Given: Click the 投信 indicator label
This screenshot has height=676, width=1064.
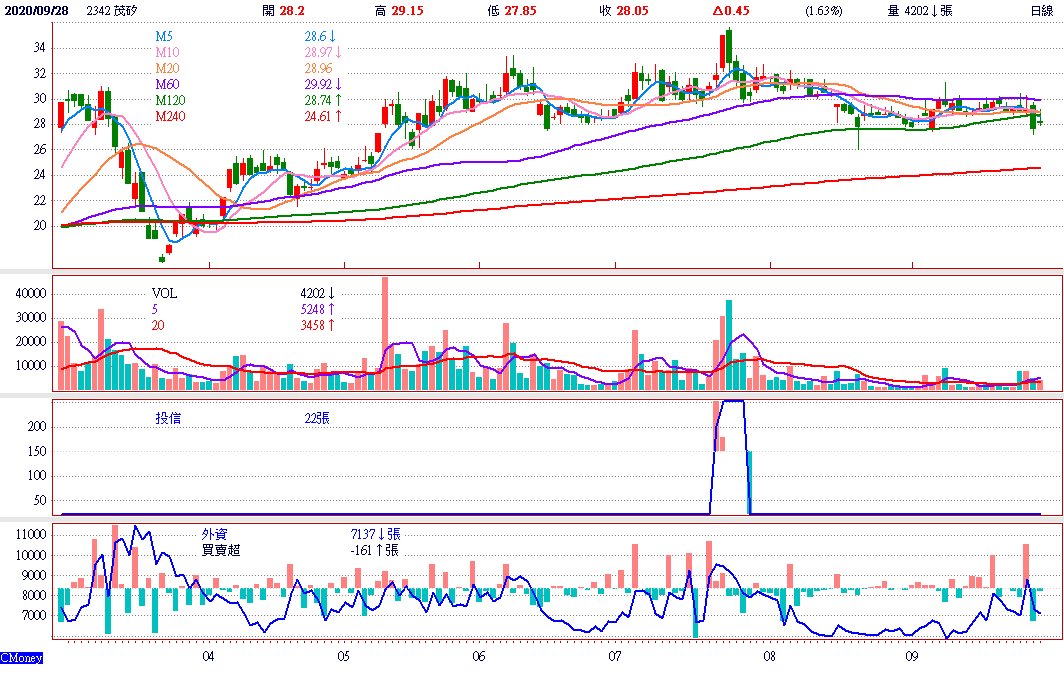Looking at the screenshot, I should 168,418.
